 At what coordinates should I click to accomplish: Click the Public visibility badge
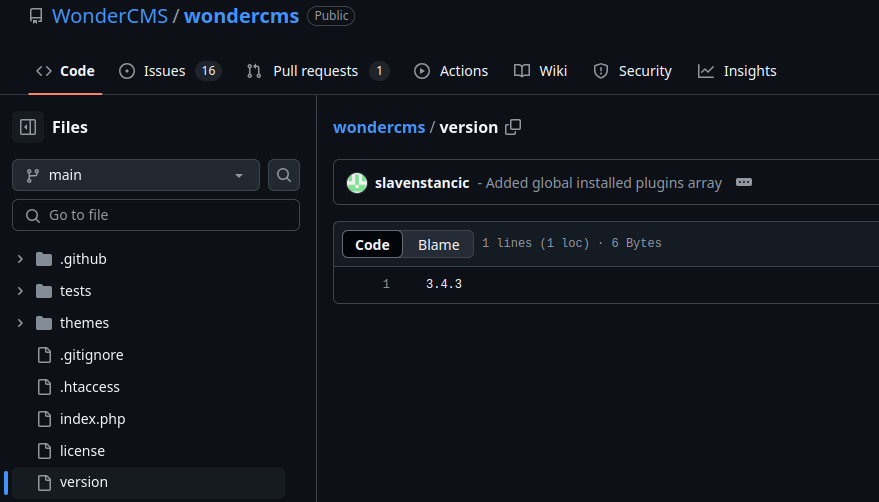(x=331, y=16)
